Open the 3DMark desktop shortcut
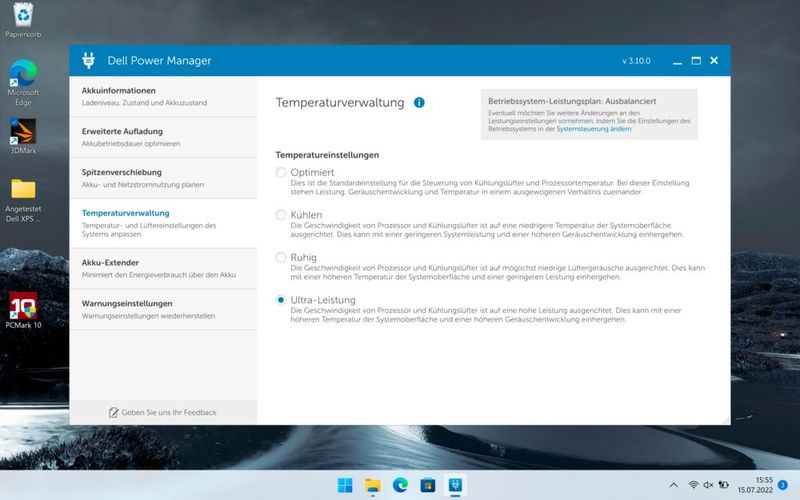Viewport: 800px width, 500px height. pos(23,136)
